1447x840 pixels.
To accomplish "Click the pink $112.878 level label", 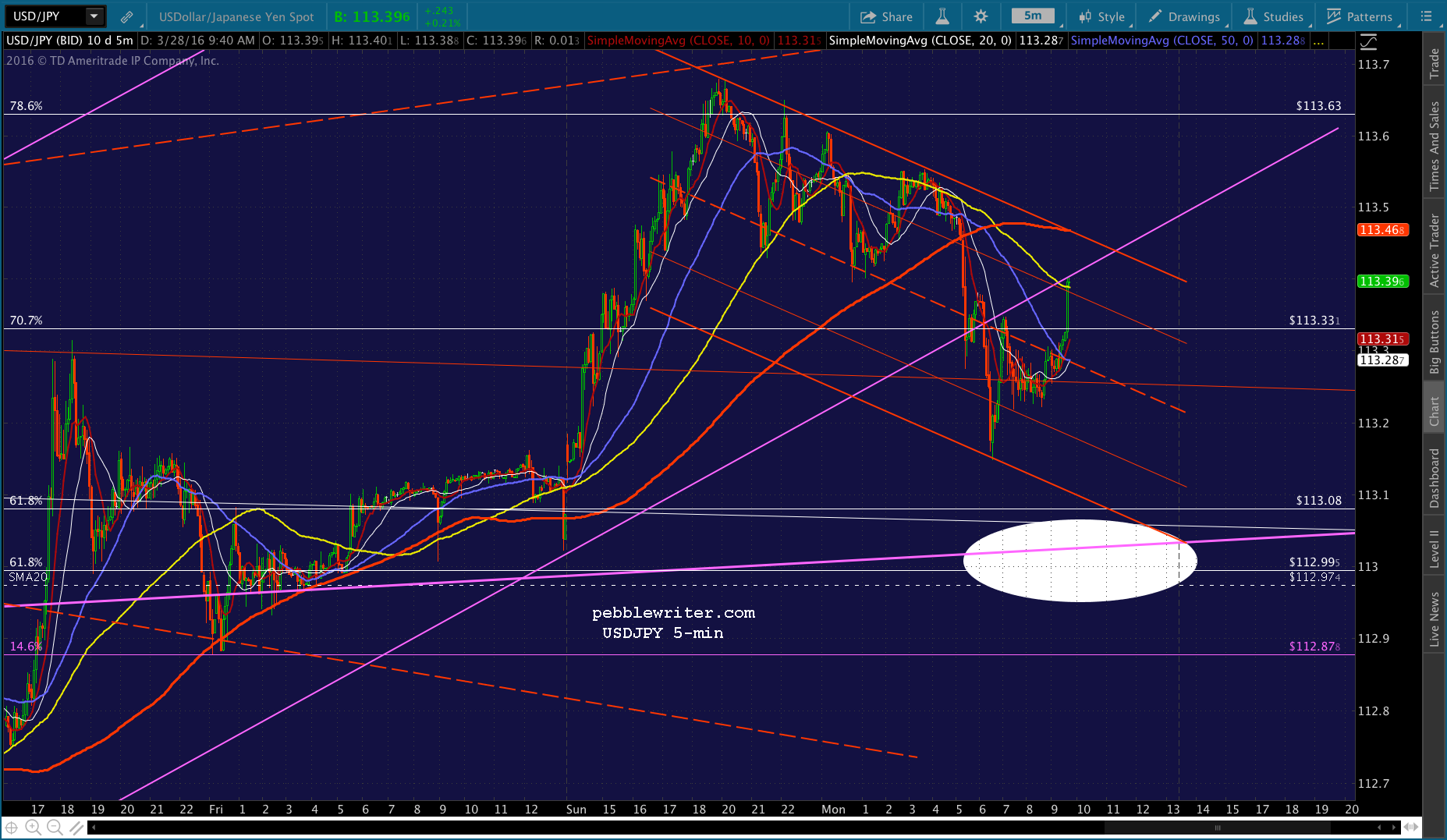I will [x=1315, y=647].
